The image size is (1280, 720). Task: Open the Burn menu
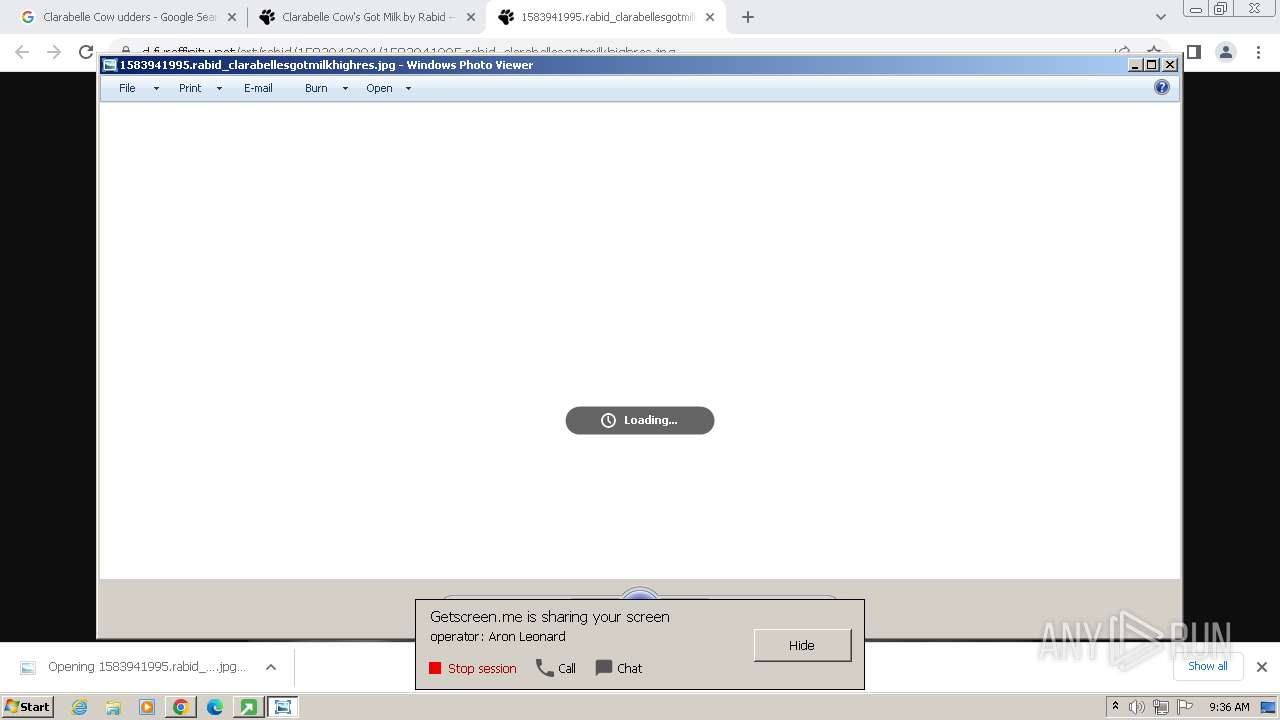[x=316, y=88]
